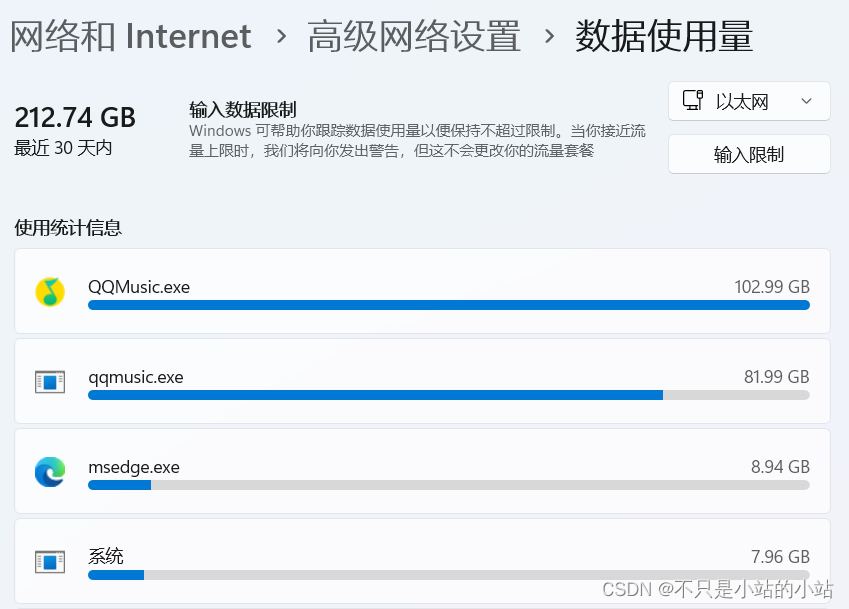
Task: Expand the network selector's down arrow
Action: (x=806, y=101)
